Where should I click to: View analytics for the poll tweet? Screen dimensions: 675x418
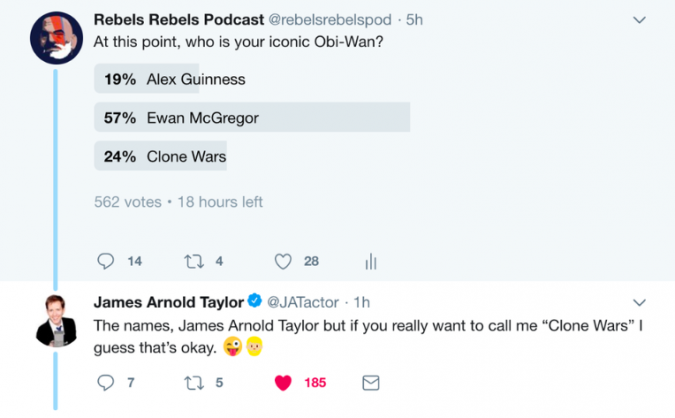[x=370, y=261]
